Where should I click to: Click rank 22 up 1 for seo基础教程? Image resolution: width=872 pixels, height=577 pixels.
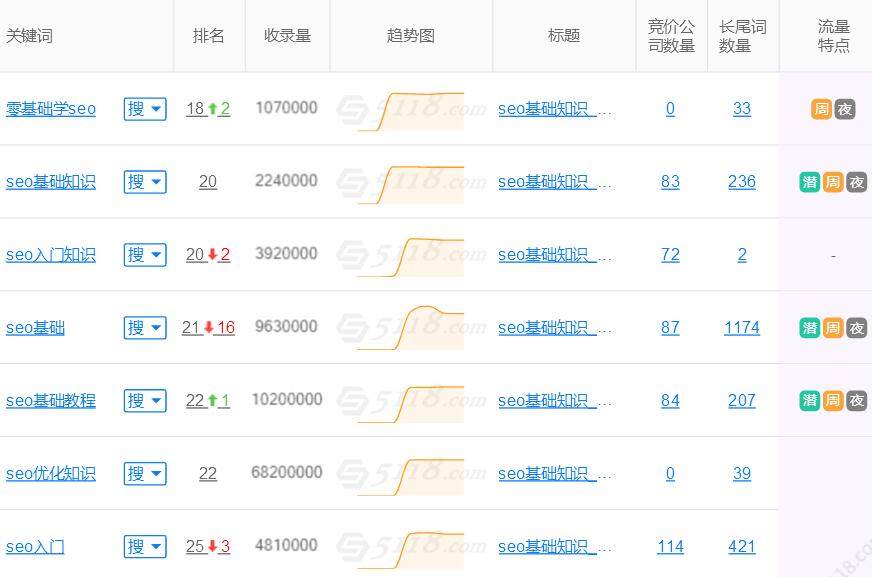208,400
